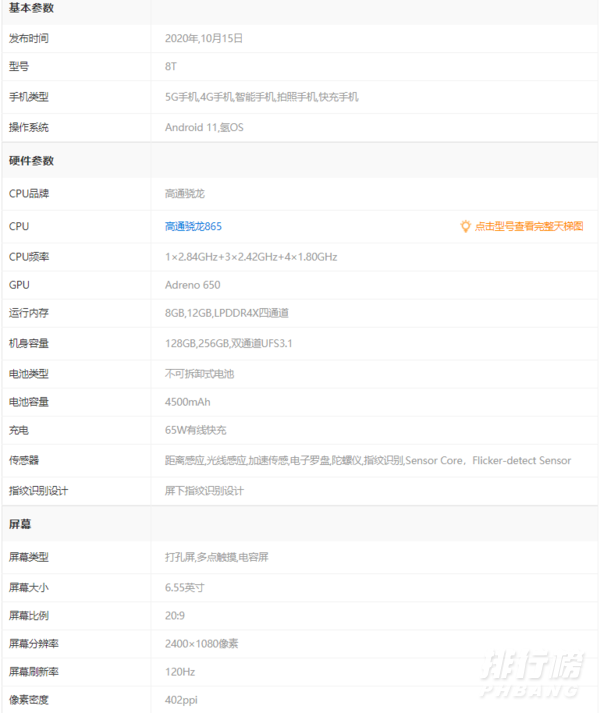
Task: Click the 屏幕大小 label
Action: tap(29, 587)
